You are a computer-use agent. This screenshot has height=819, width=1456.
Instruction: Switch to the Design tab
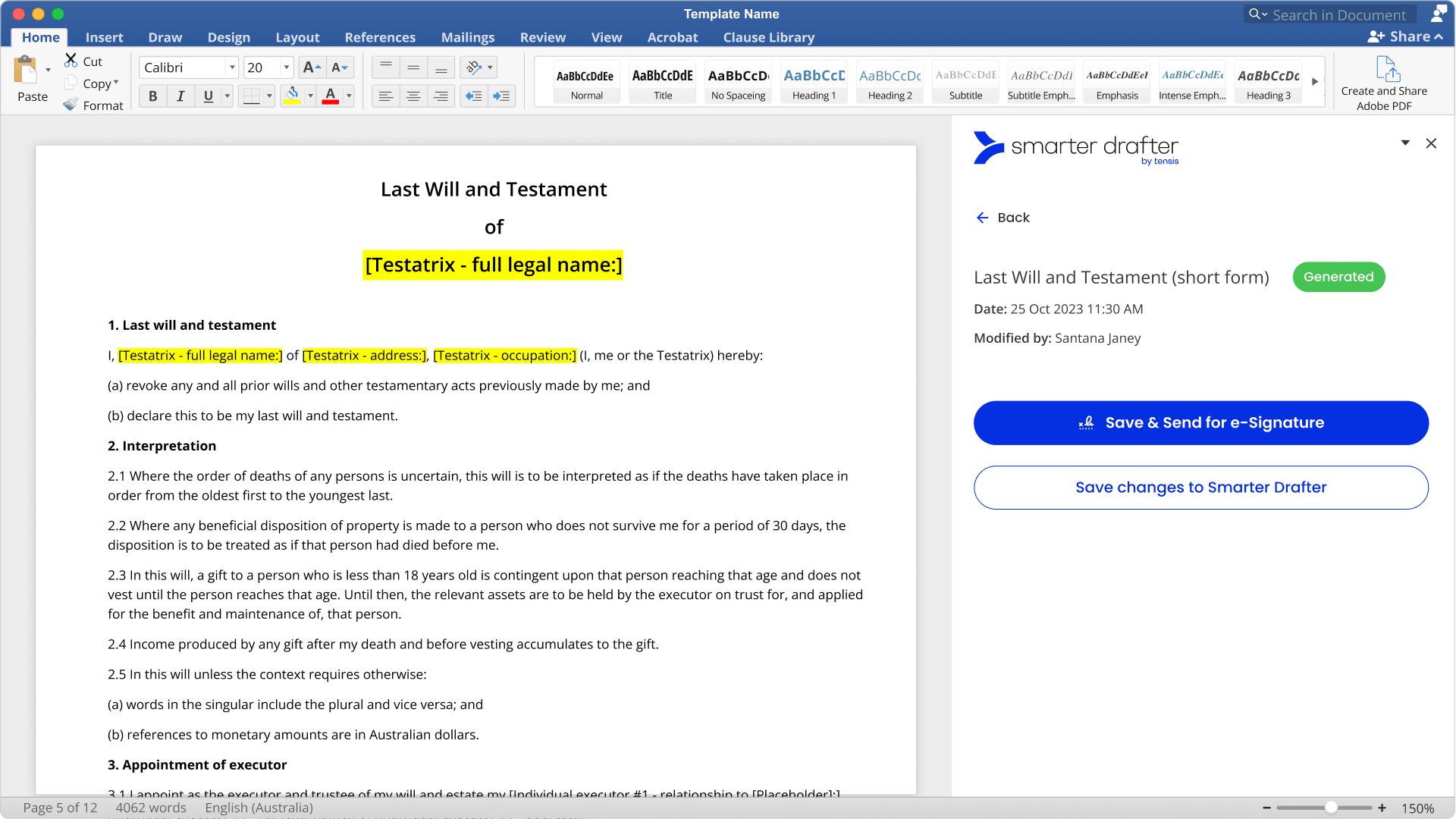pos(229,37)
